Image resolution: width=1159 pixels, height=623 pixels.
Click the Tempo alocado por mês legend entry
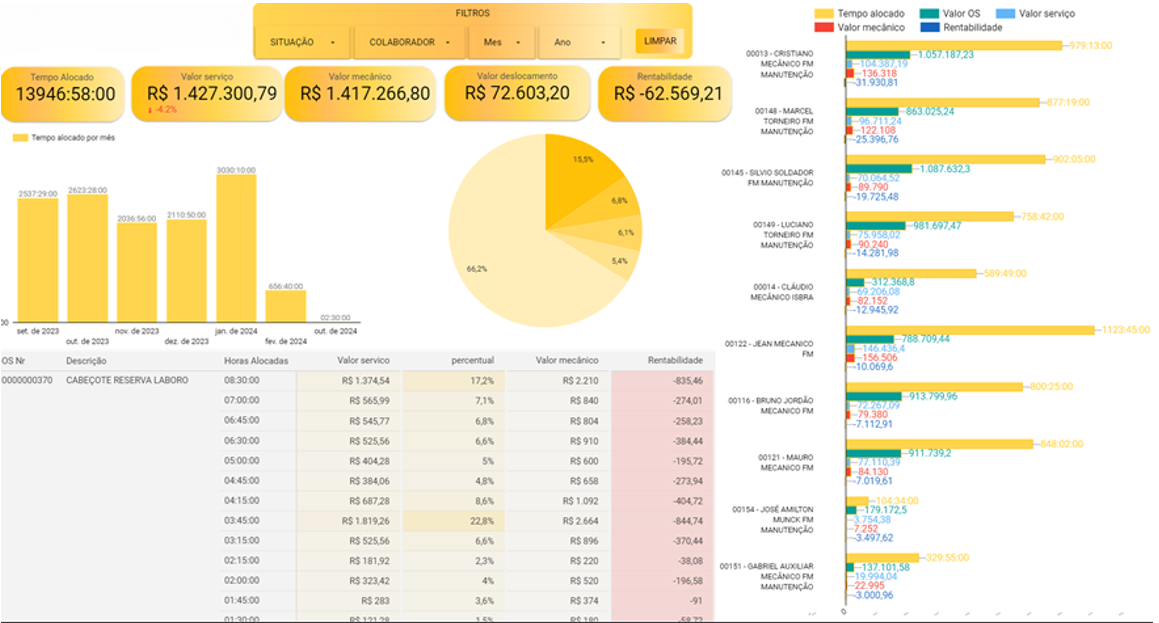click(64, 137)
